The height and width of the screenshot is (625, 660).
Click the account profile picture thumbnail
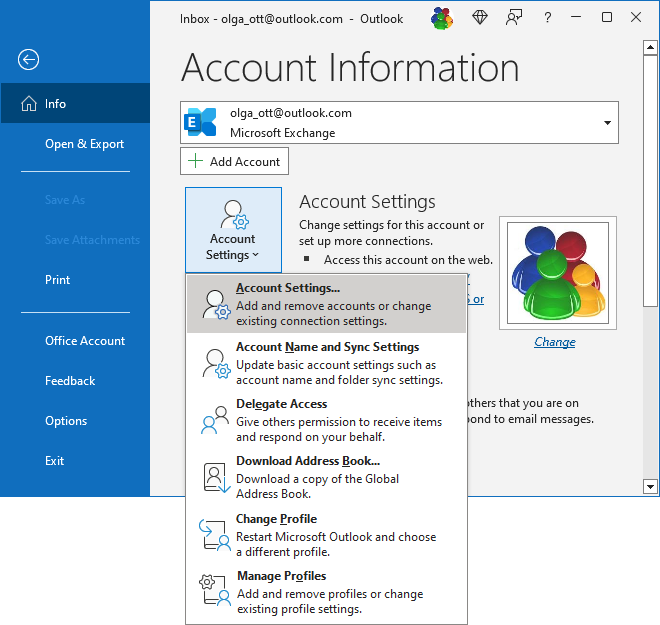click(558, 273)
